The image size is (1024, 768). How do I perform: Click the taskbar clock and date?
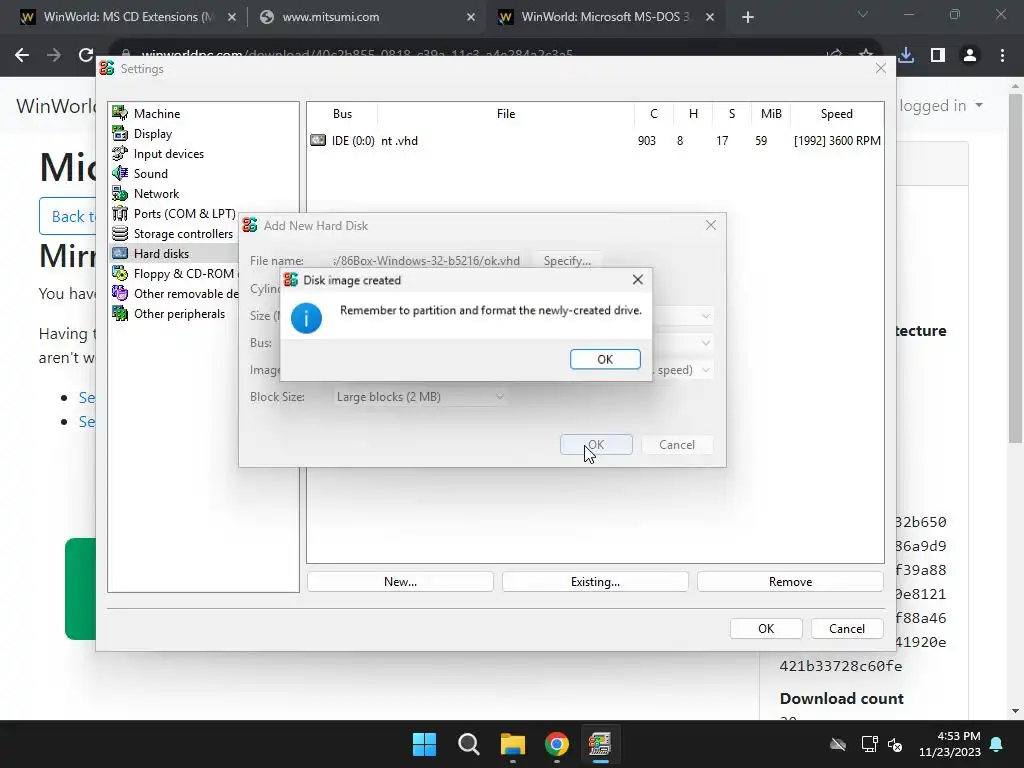pos(950,744)
